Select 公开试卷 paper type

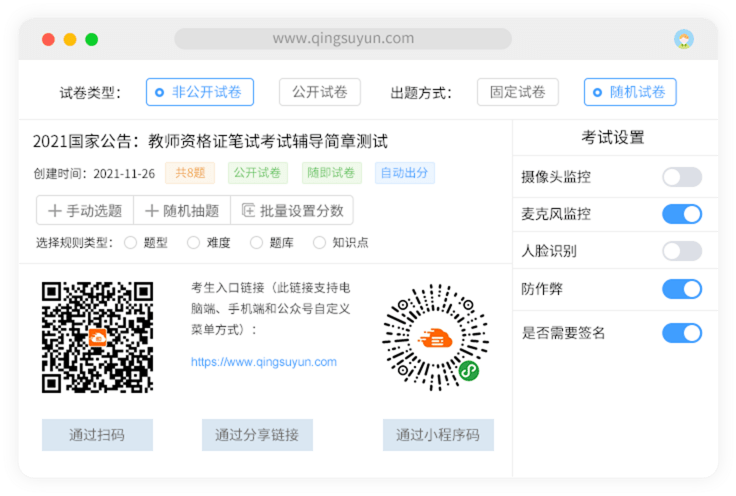point(320,92)
